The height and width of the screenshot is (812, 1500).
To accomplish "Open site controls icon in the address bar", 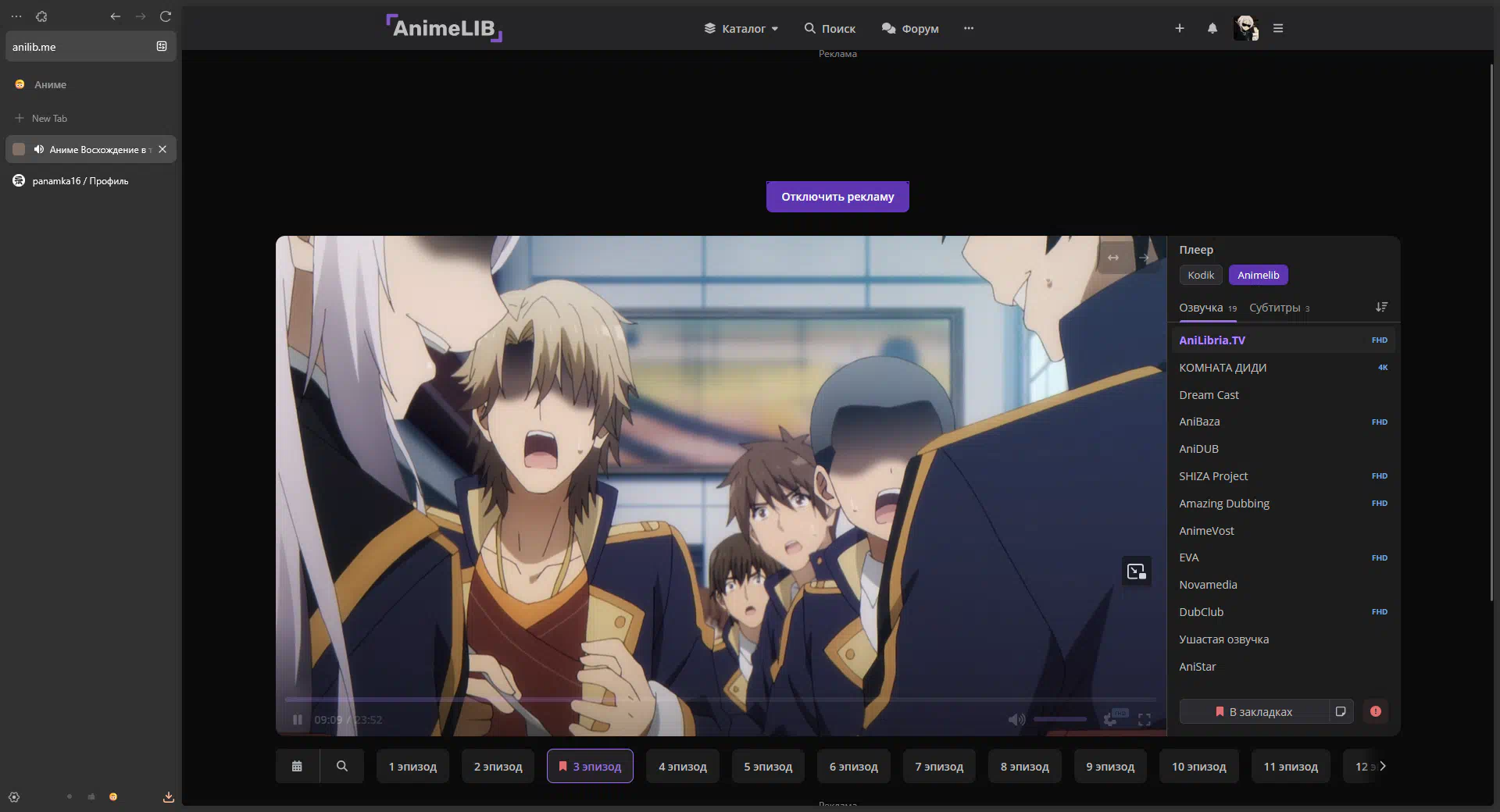I will point(162,46).
